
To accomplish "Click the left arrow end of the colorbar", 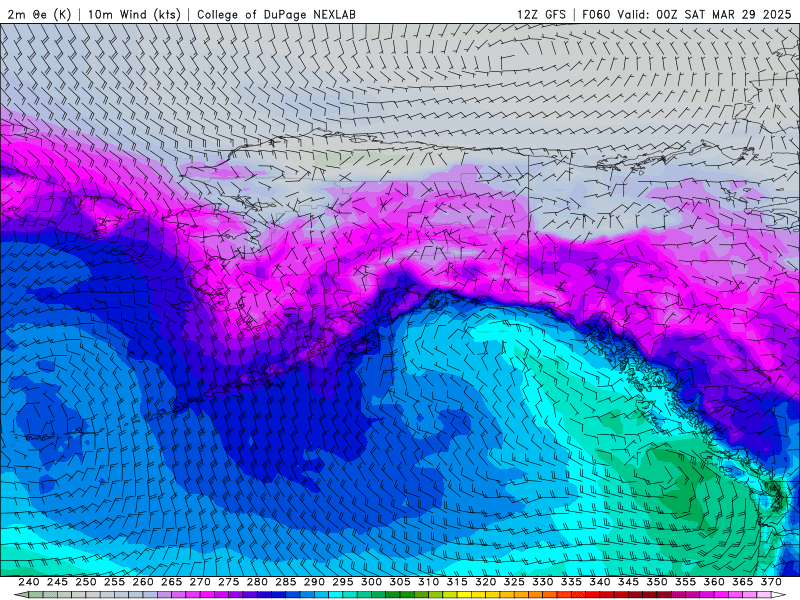I will pos(20,595).
